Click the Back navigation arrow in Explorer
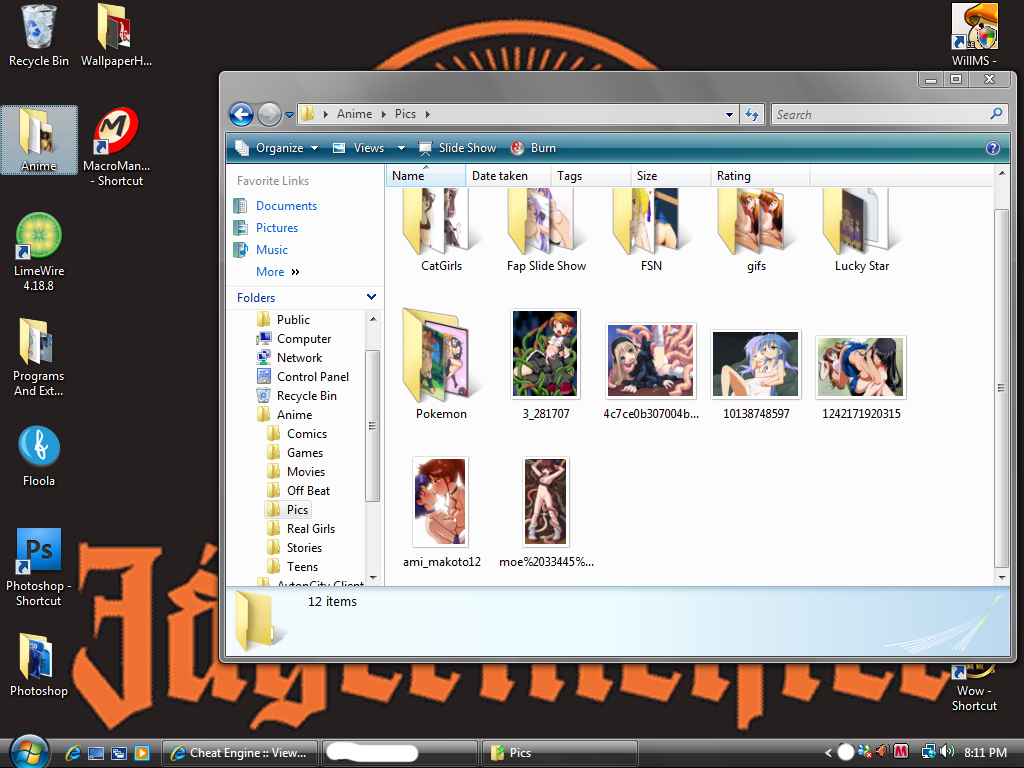Screen dimensions: 1024x768 tap(241, 114)
